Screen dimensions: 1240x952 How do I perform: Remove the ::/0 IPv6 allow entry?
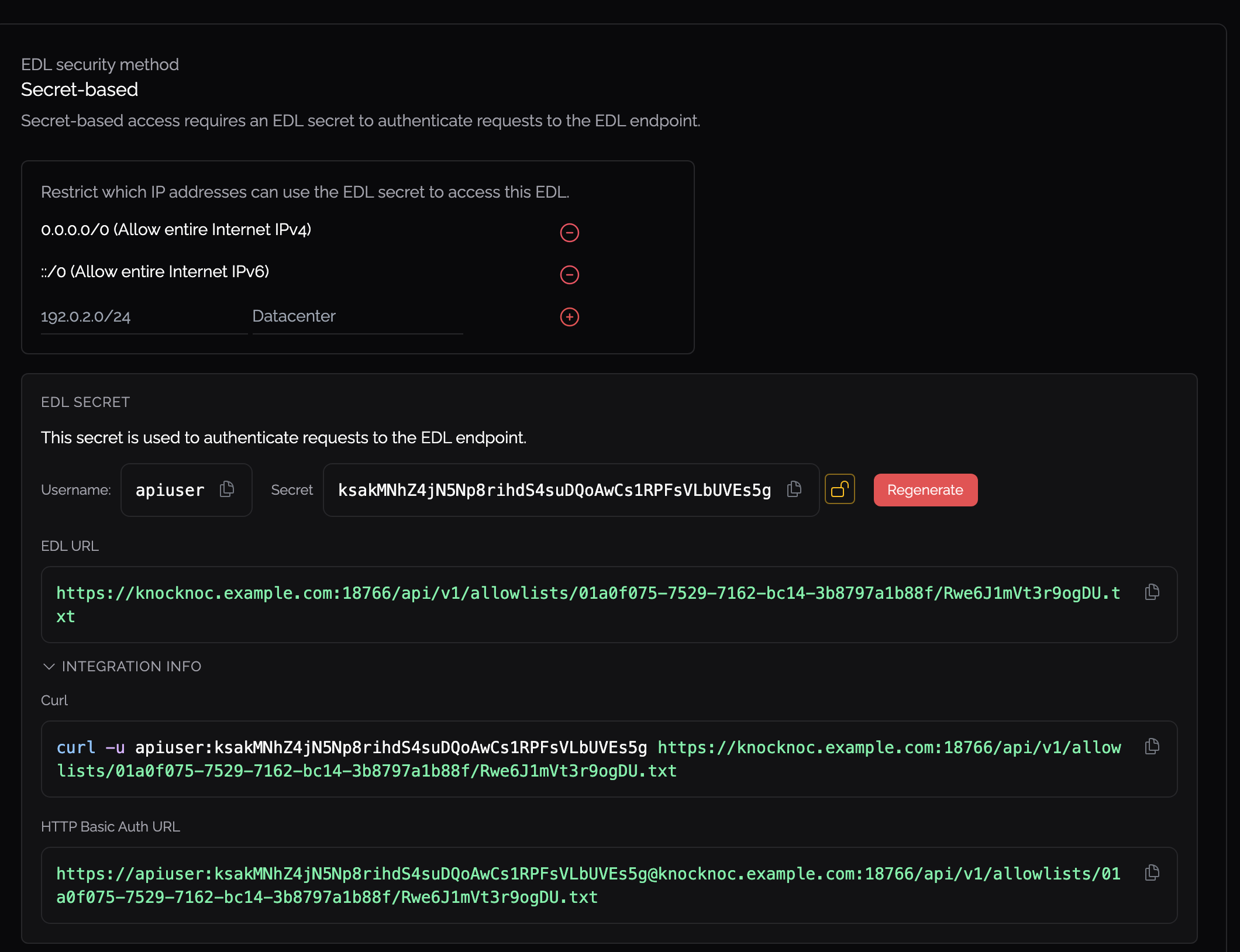point(569,275)
